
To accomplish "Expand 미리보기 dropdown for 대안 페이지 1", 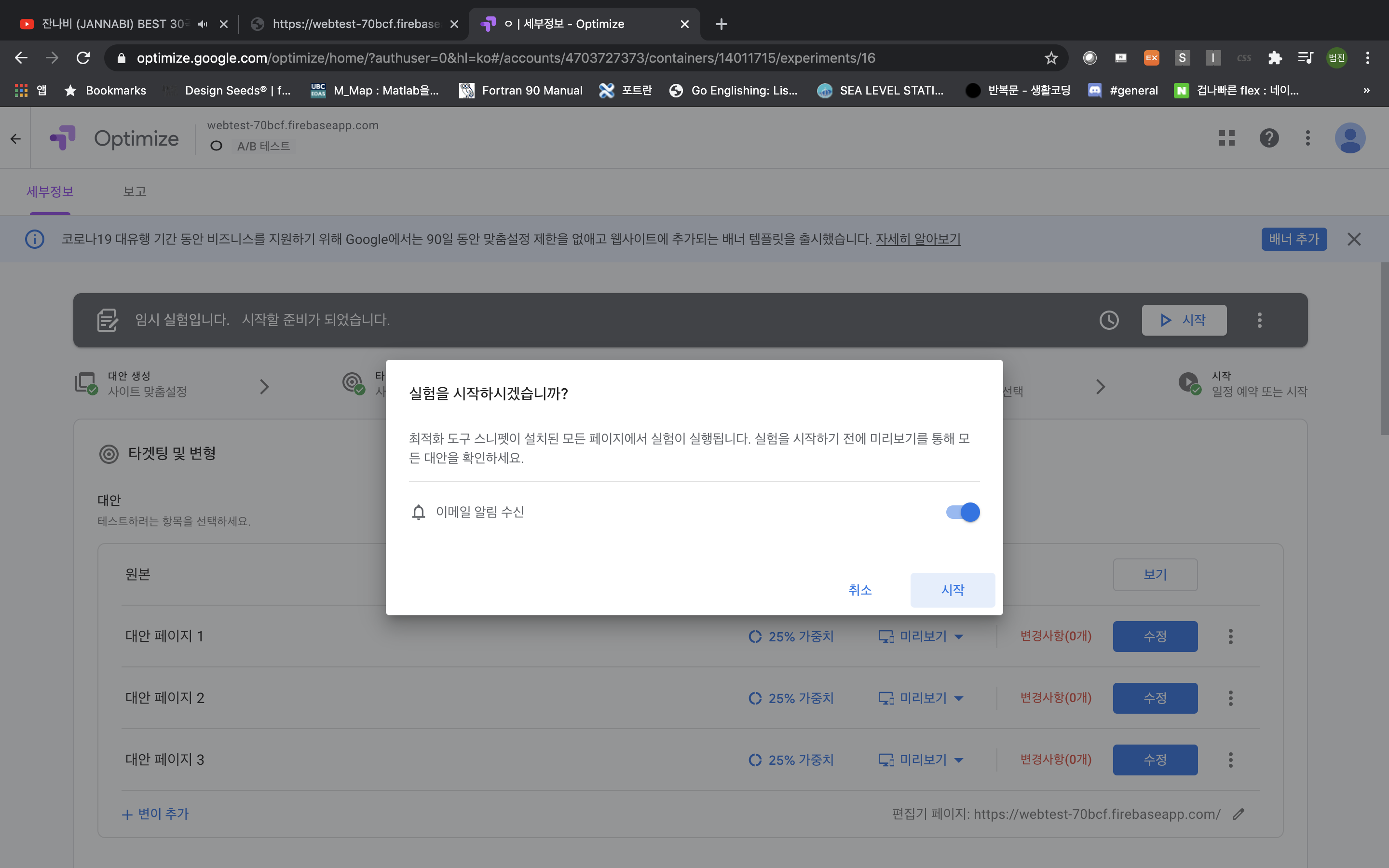I will 958,637.
